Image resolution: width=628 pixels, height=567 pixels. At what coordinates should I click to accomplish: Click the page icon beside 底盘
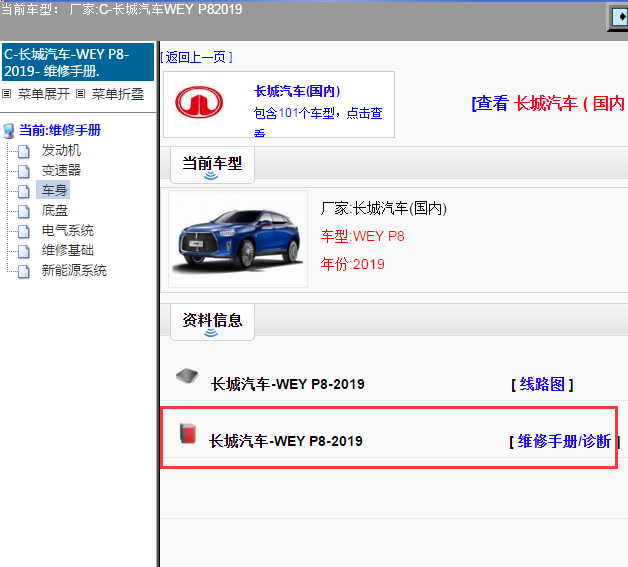coord(24,211)
